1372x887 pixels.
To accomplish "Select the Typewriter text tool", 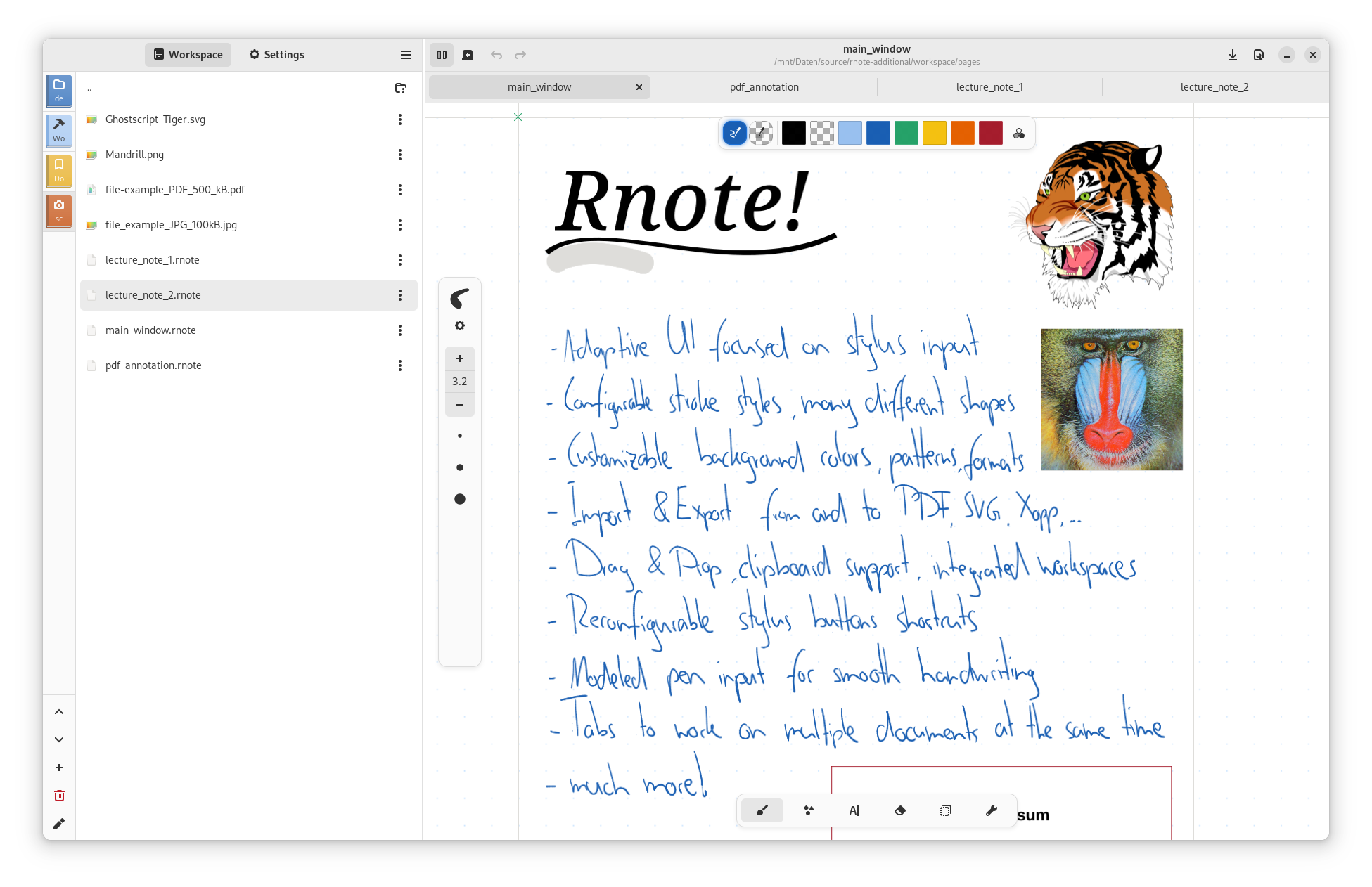I will point(854,810).
